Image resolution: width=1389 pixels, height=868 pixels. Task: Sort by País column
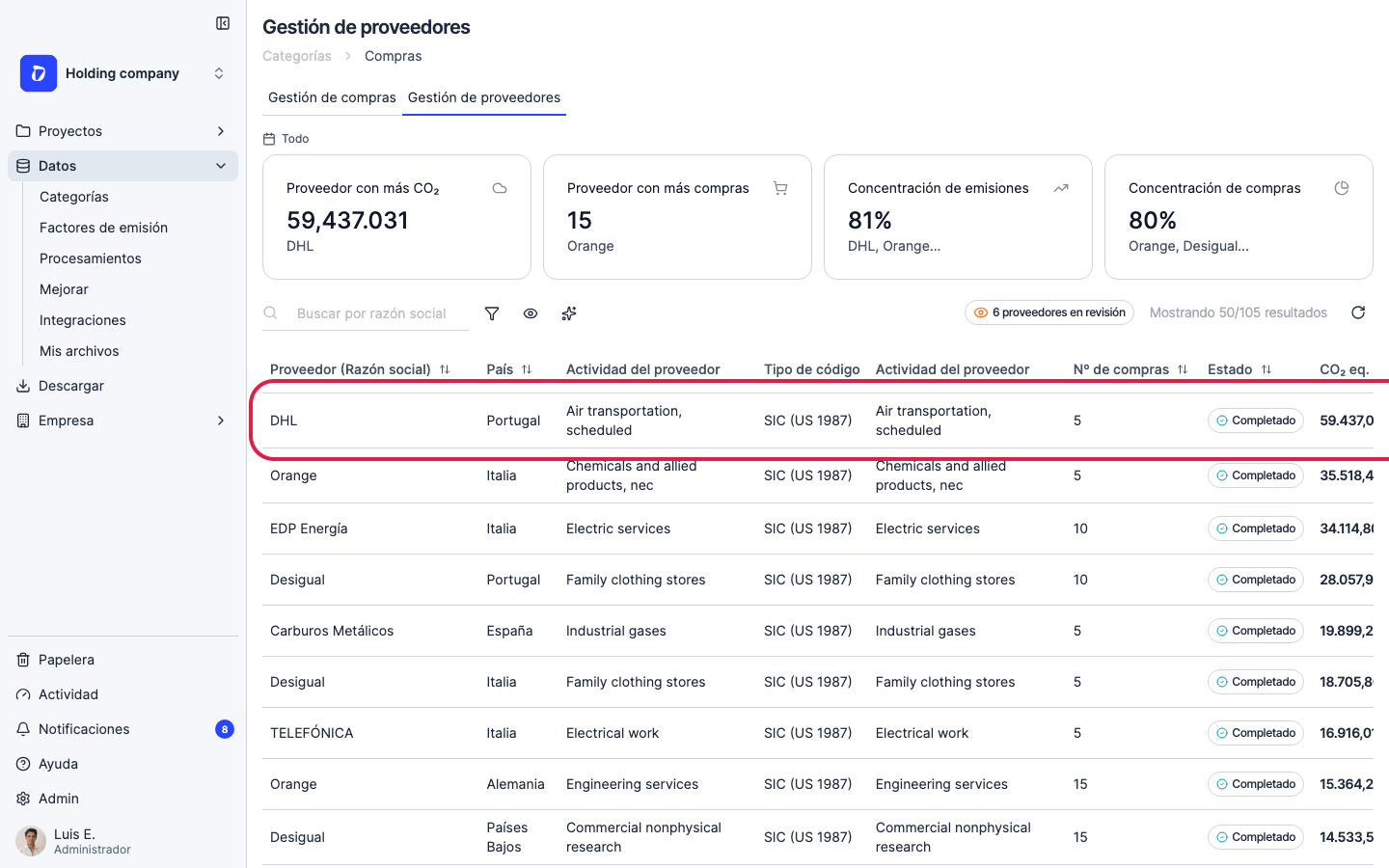point(509,369)
